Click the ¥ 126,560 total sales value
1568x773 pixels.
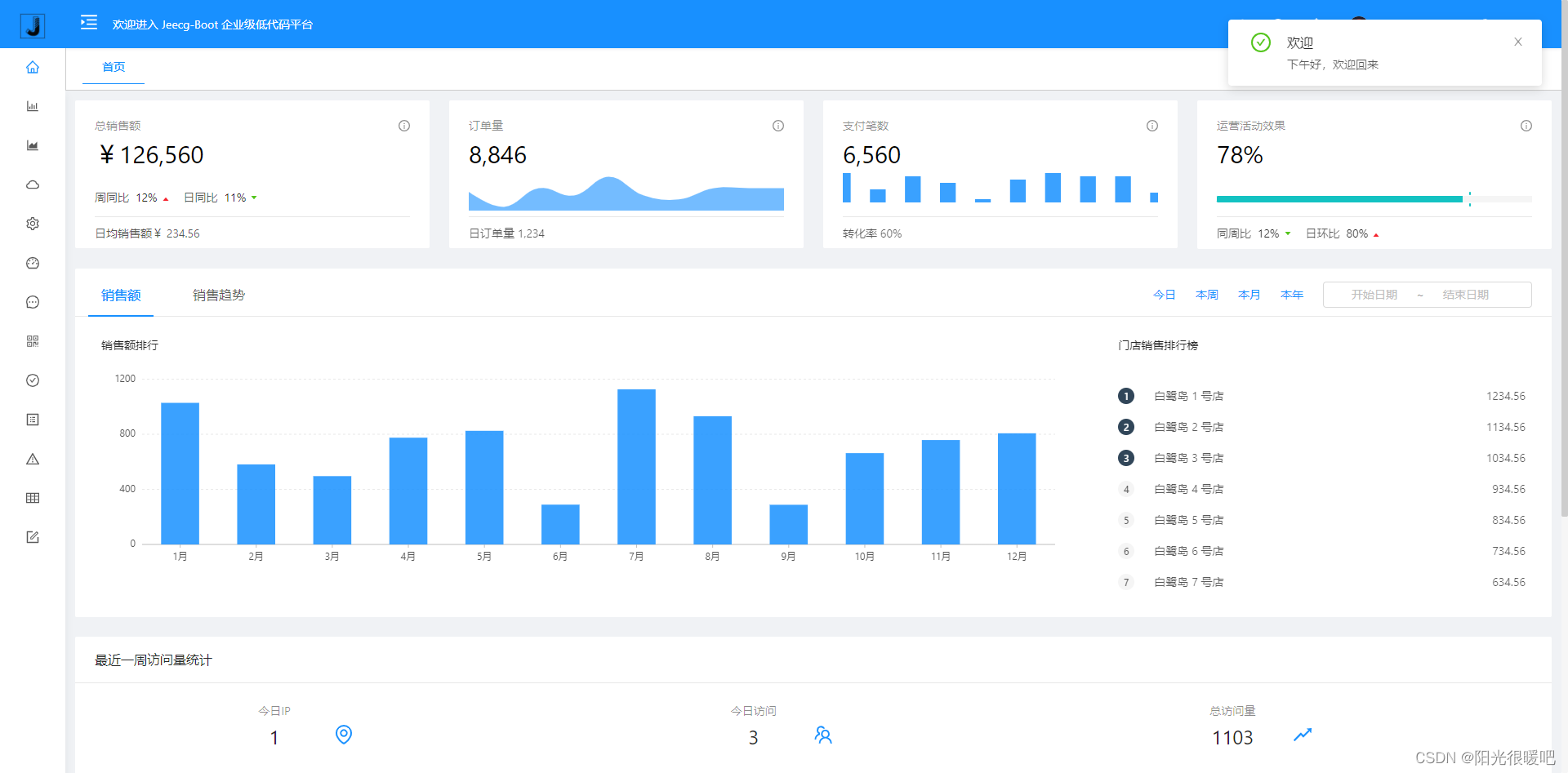pyautogui.click(x=152, y=155)
